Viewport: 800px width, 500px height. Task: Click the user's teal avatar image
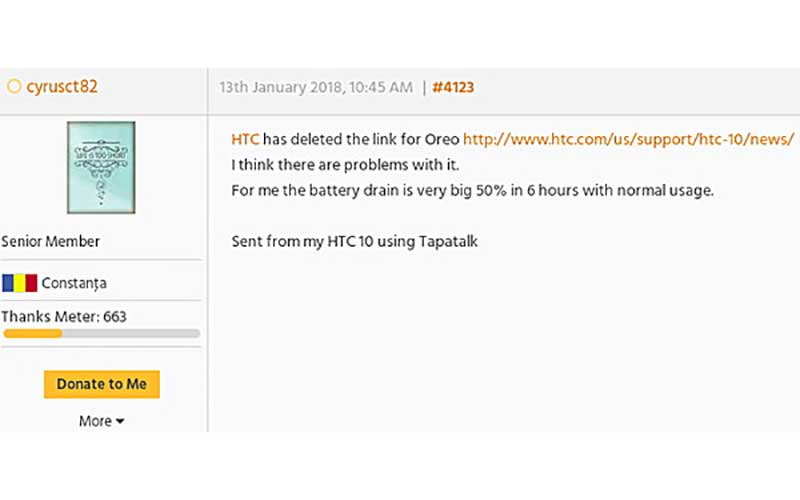101,166
